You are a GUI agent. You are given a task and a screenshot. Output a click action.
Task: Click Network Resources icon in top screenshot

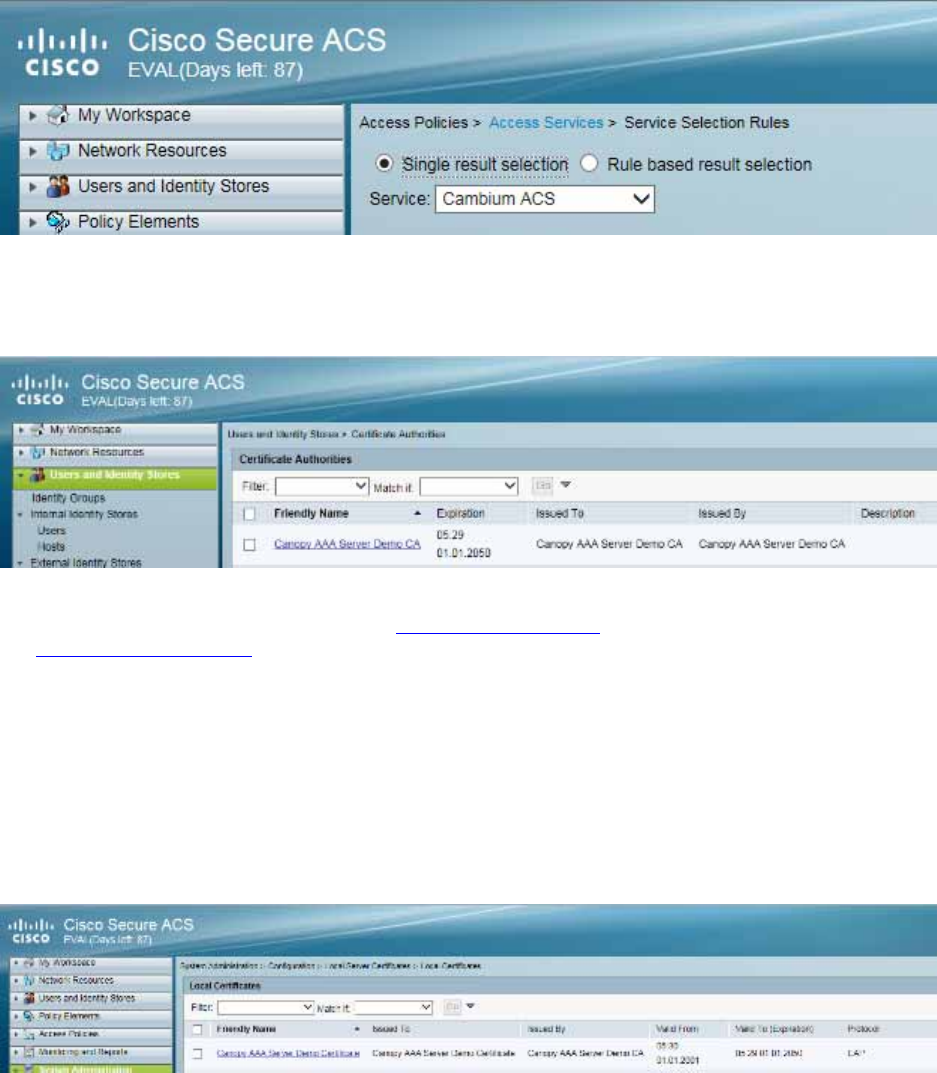[58, 151]
